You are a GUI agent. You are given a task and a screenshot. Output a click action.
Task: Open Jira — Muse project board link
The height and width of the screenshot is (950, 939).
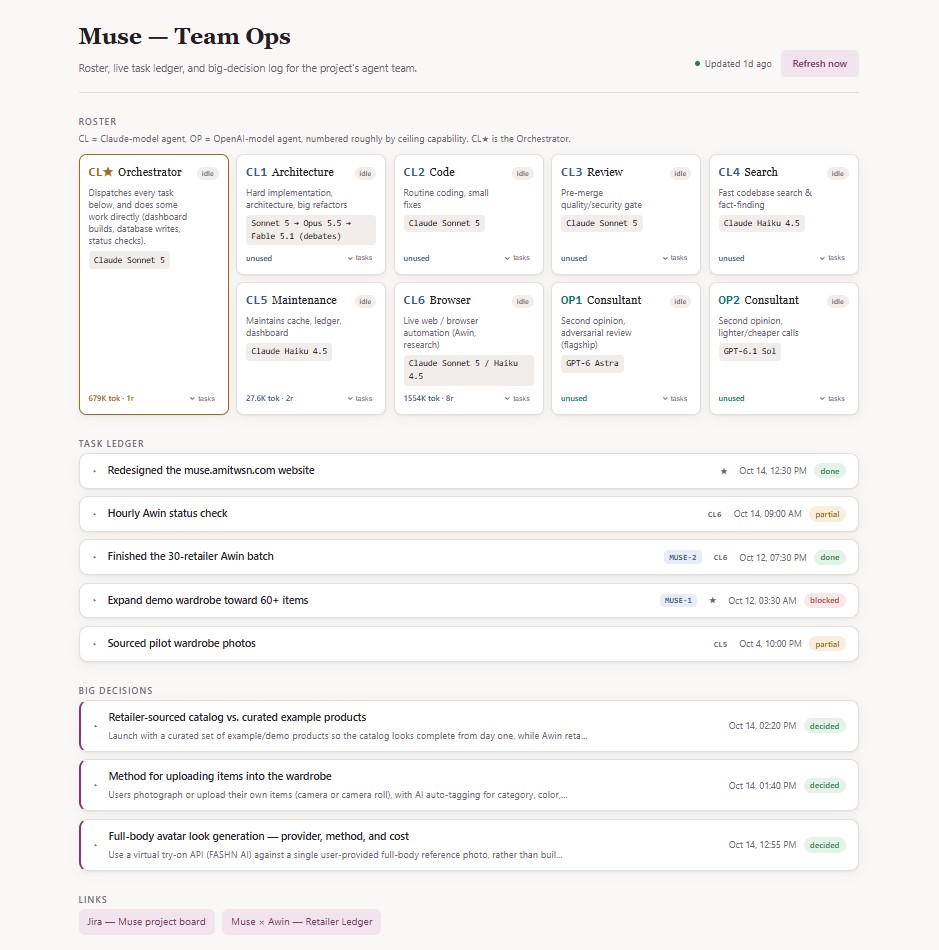[x=146, y=922]
